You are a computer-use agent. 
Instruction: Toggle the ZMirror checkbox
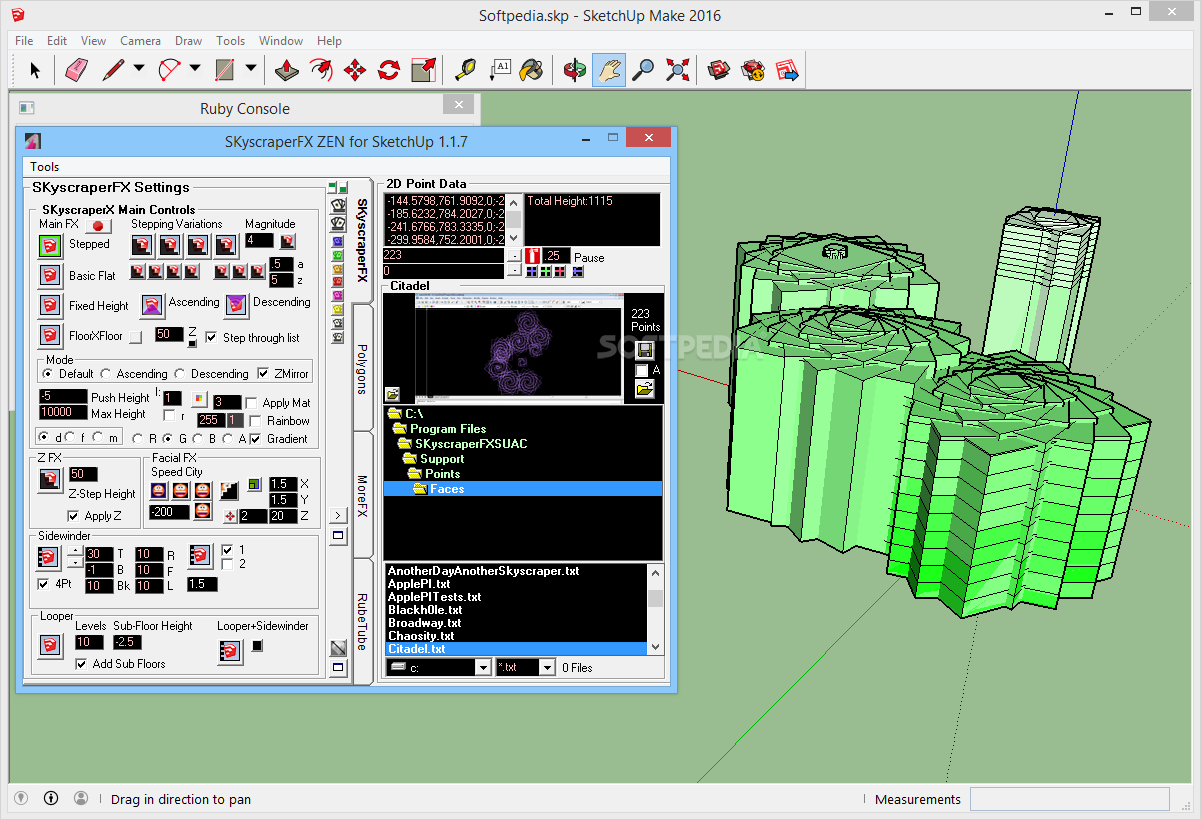coord(264,373)
